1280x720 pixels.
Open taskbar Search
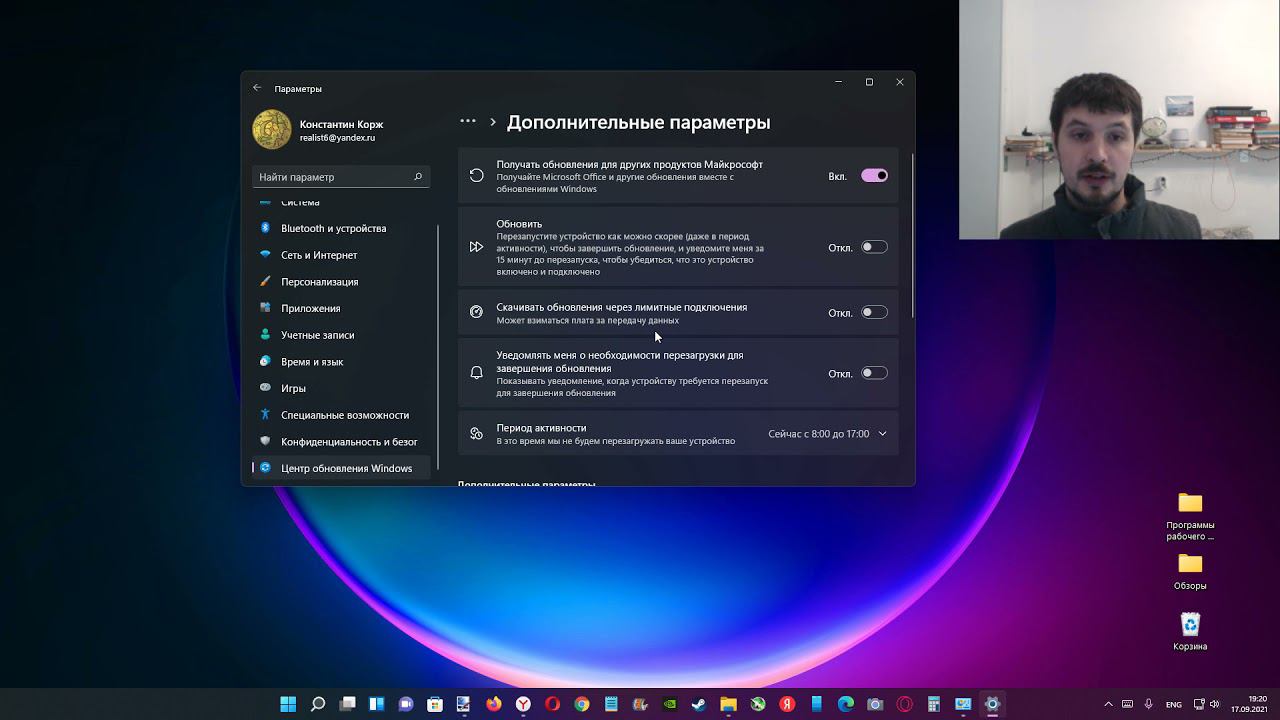[x=318, y=704]
